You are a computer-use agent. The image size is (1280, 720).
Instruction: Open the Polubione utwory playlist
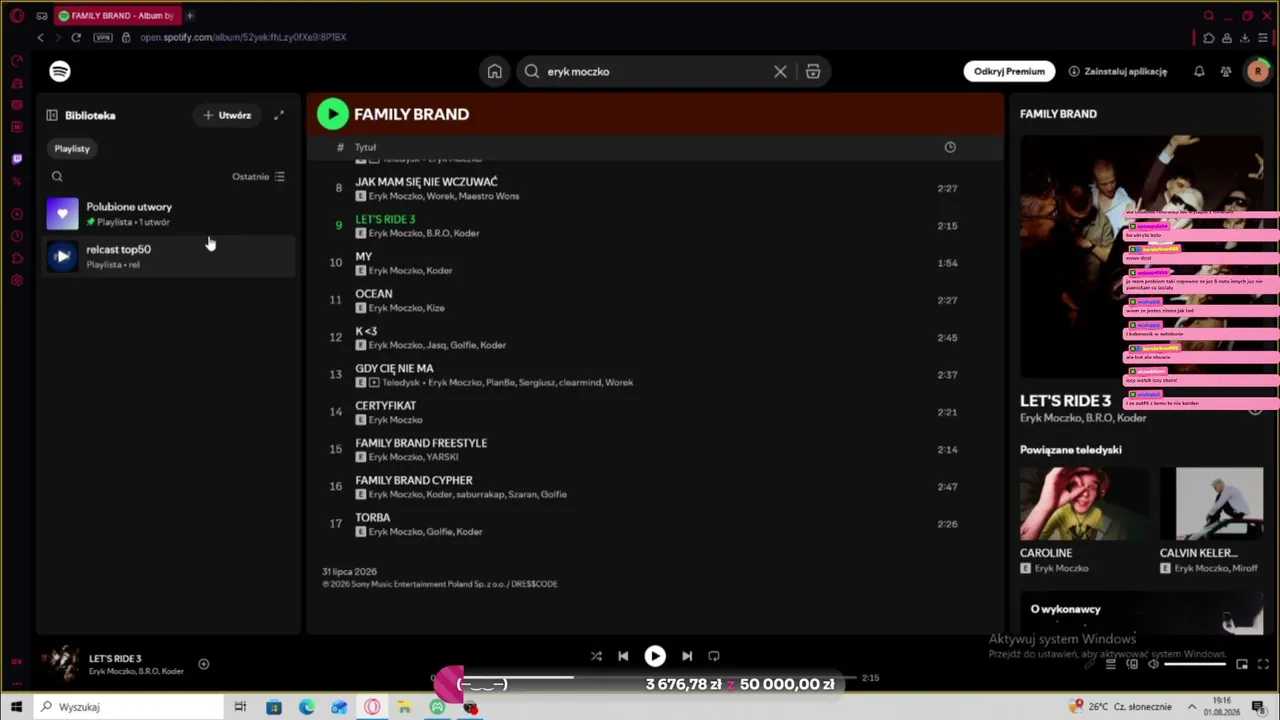tap(168, 214)
